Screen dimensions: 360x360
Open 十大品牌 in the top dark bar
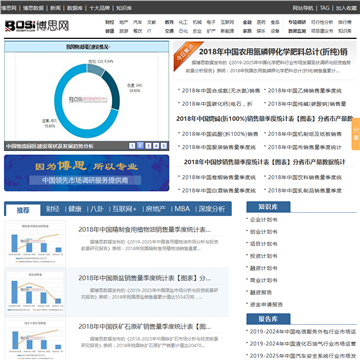pyautogui.click(x=99, y=8)
